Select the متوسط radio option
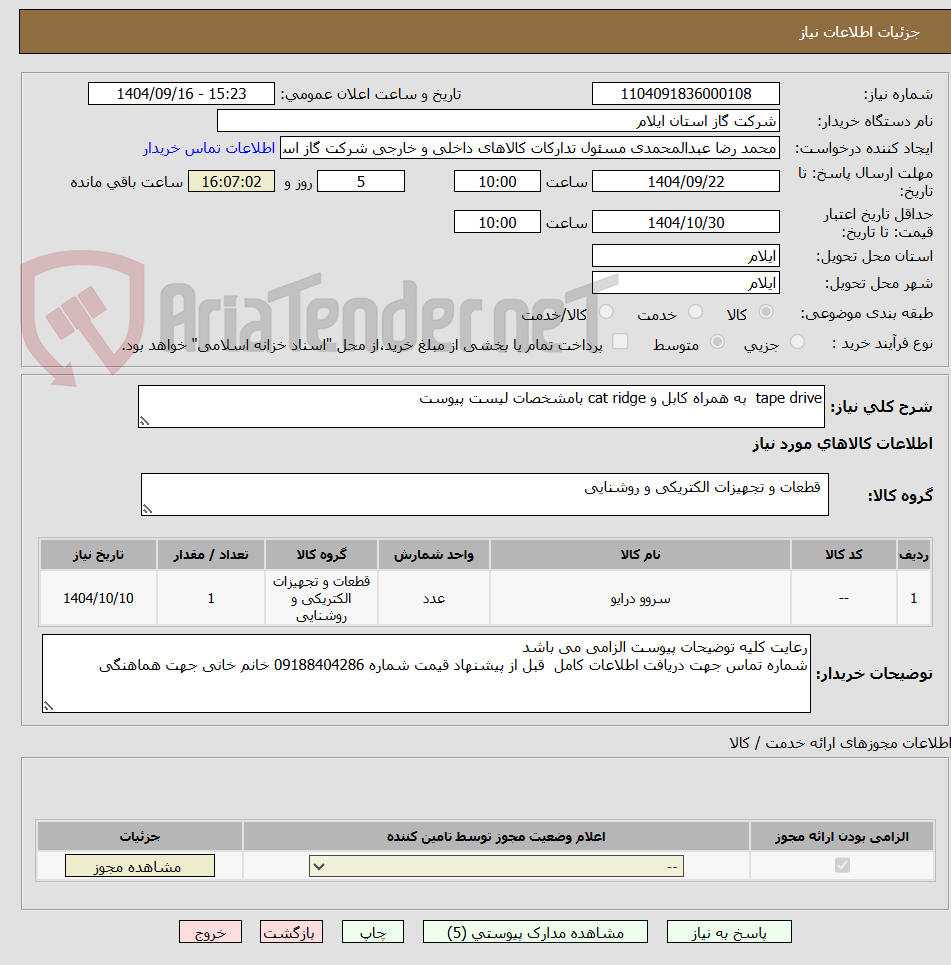 tap(716, 341)
